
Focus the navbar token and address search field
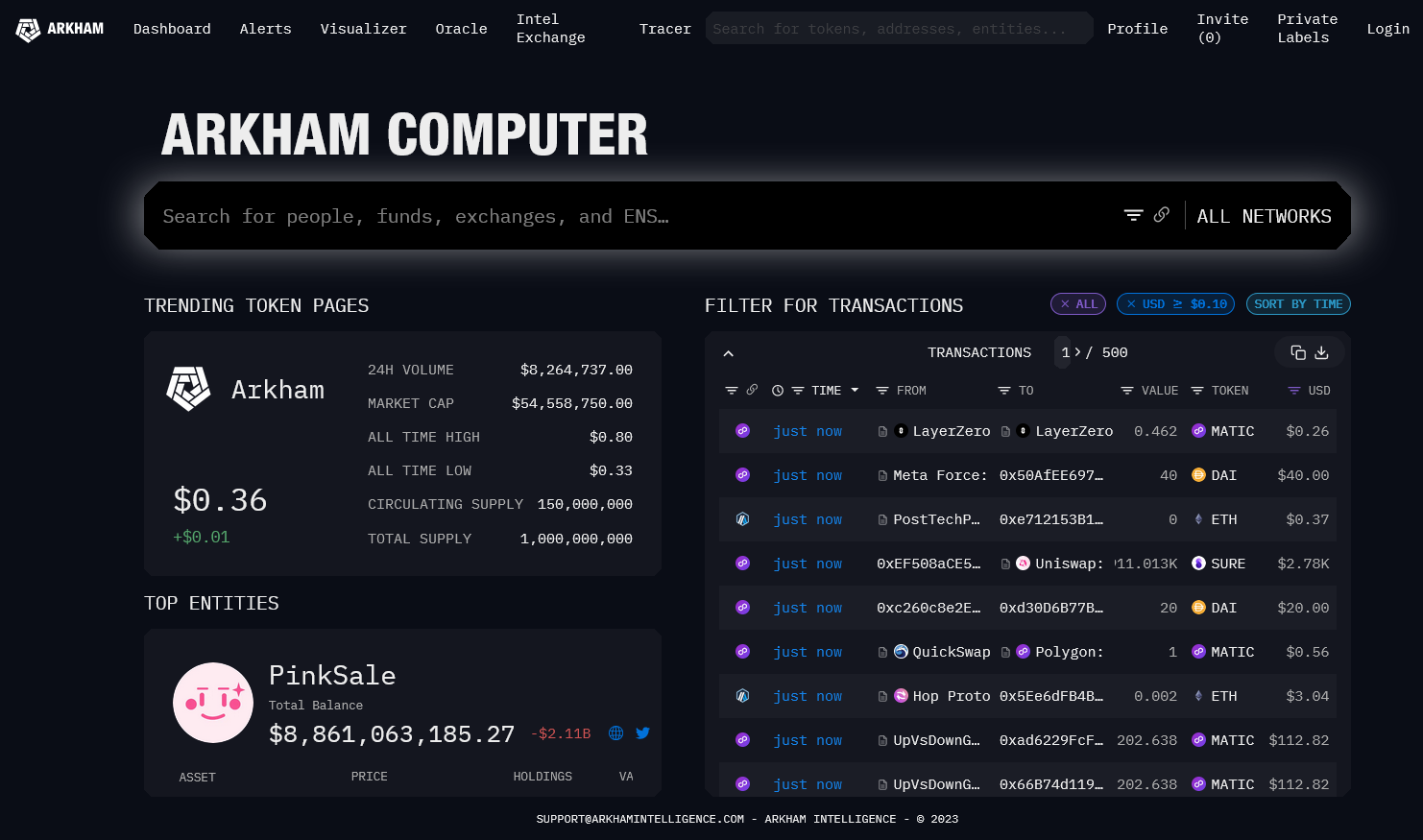pyautogui.click(x=900, y=29)
